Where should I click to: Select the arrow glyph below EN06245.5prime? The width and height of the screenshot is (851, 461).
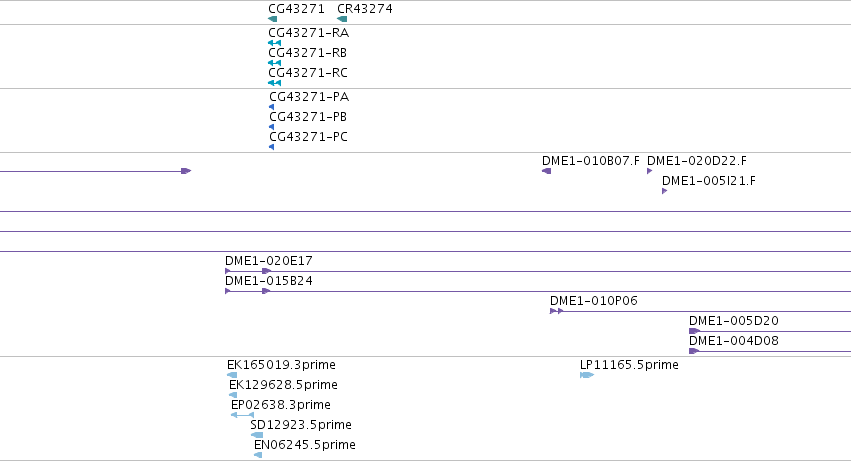258,455
